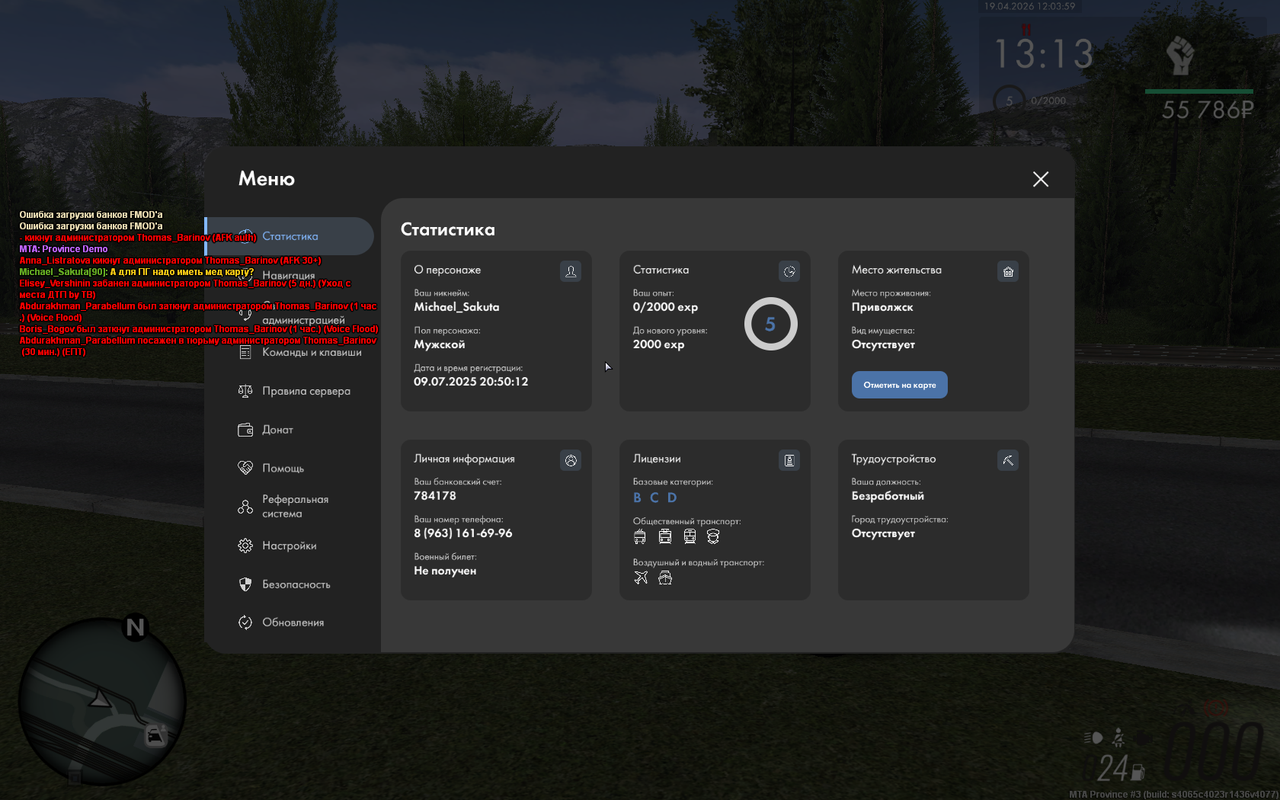Open the Настройки menu item

(289, 546)
